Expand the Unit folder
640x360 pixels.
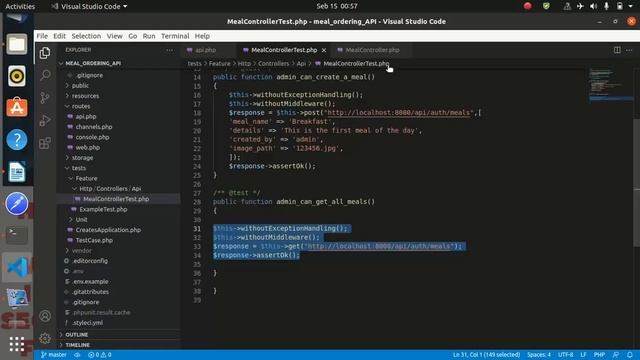pos(81,220)
